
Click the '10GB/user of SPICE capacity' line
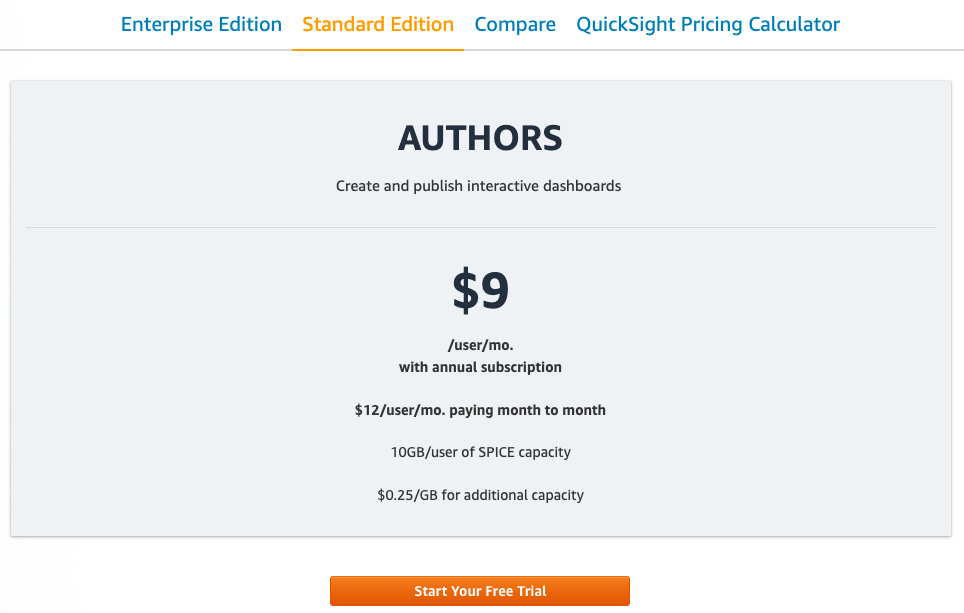pos(481,452)
